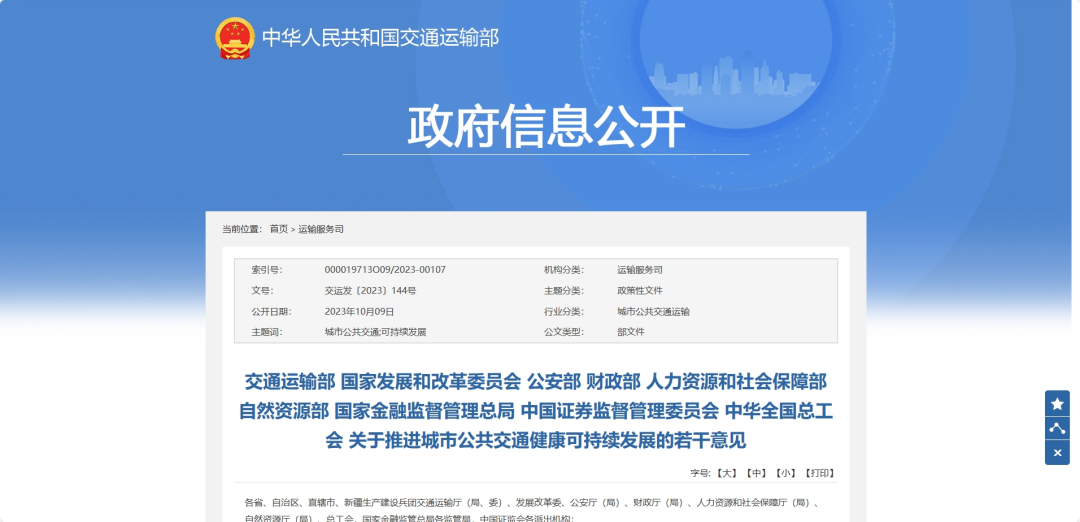Click the 字号 label
Image resolution: width=1080 pixels, height=522 pixels.
point(701,473)
